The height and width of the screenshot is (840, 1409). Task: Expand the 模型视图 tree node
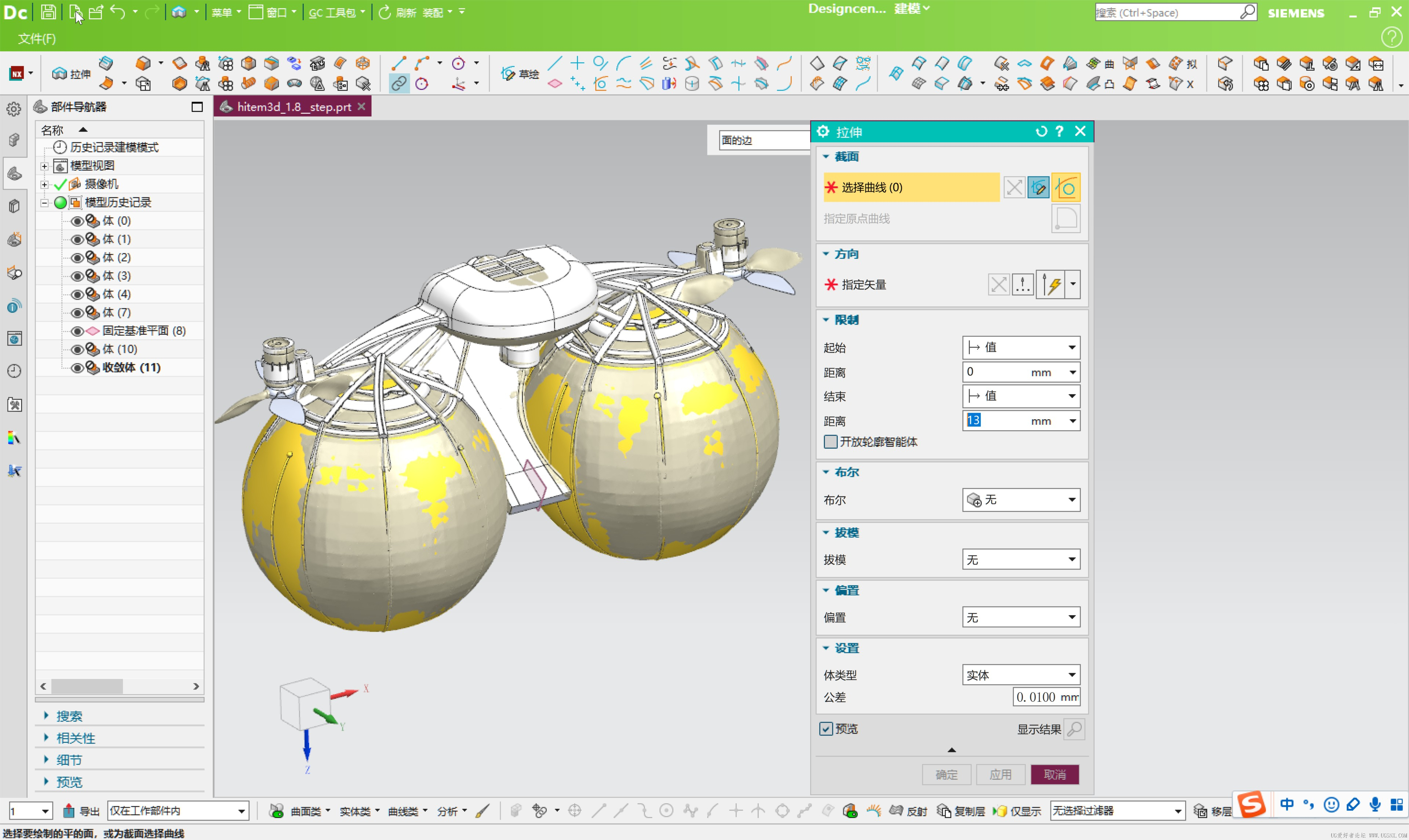tap(44, 166)
